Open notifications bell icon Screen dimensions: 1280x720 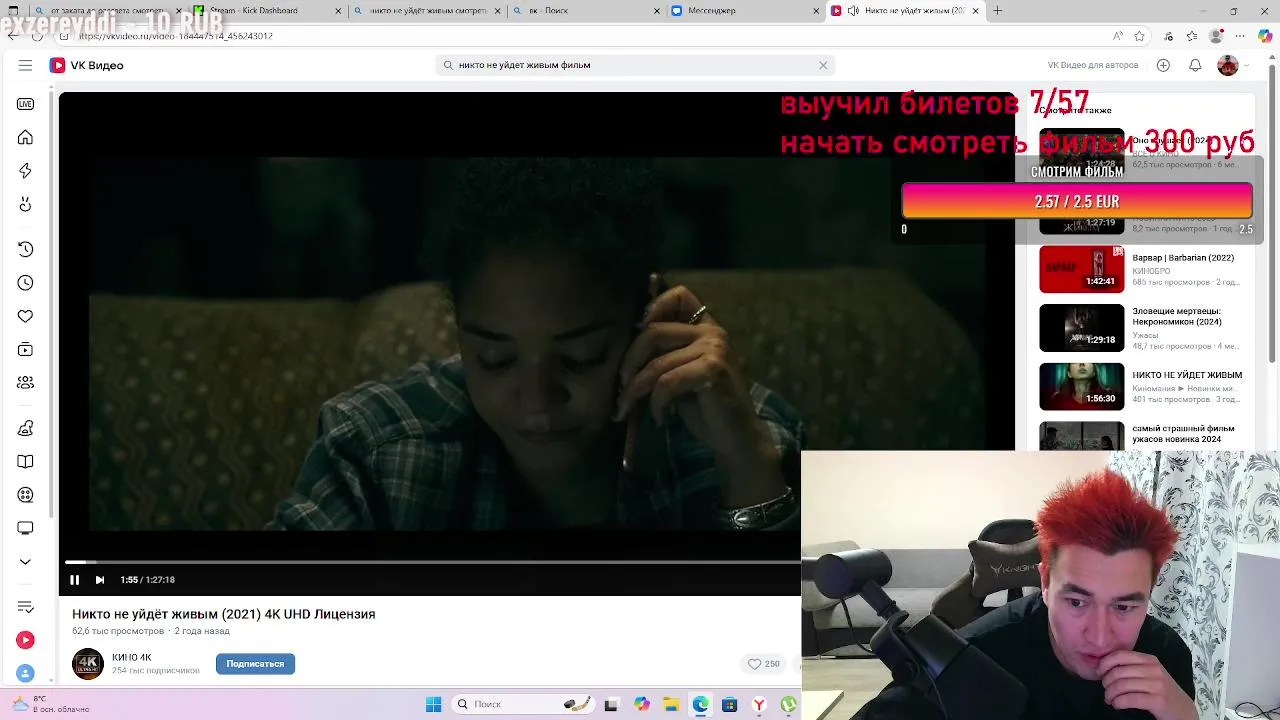click(1195, 65)
